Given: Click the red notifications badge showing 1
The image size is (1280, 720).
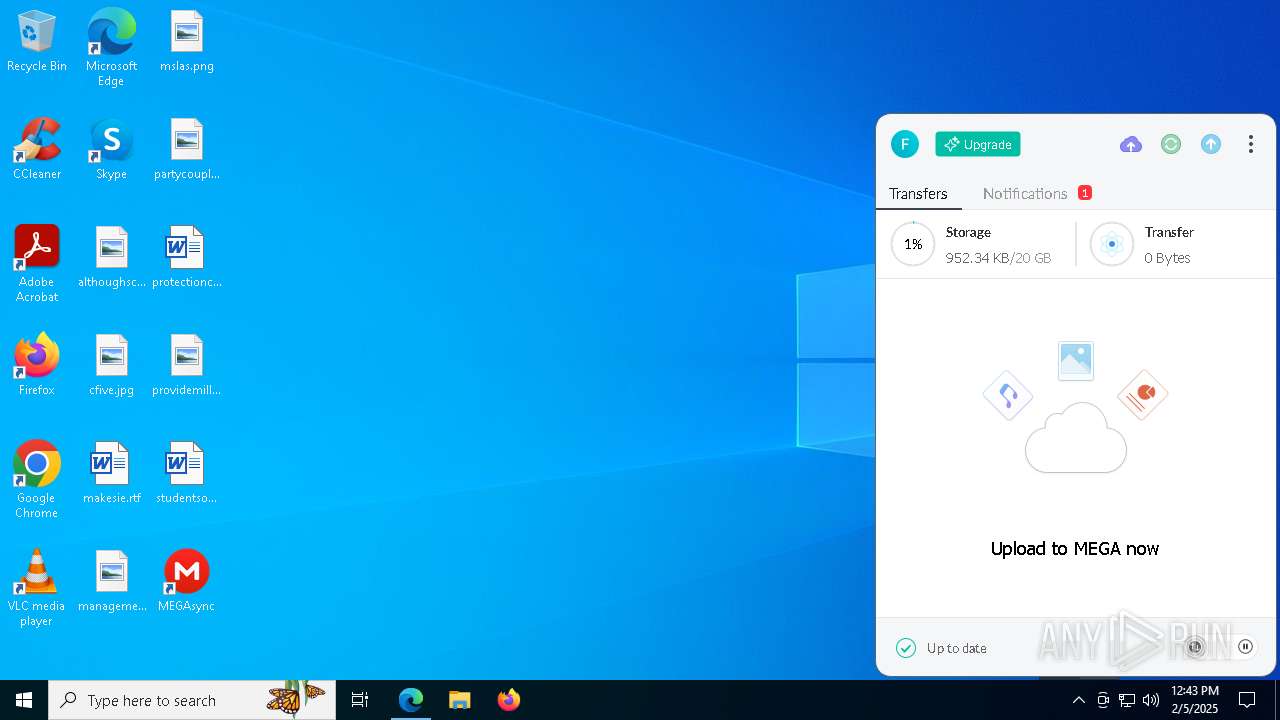Looking at the screenshot, I should coord(1084,193).
